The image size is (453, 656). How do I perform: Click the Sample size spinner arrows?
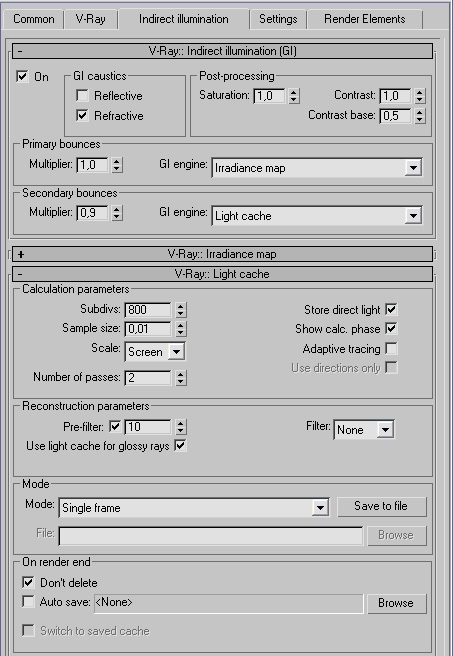[x=180, y=329]
